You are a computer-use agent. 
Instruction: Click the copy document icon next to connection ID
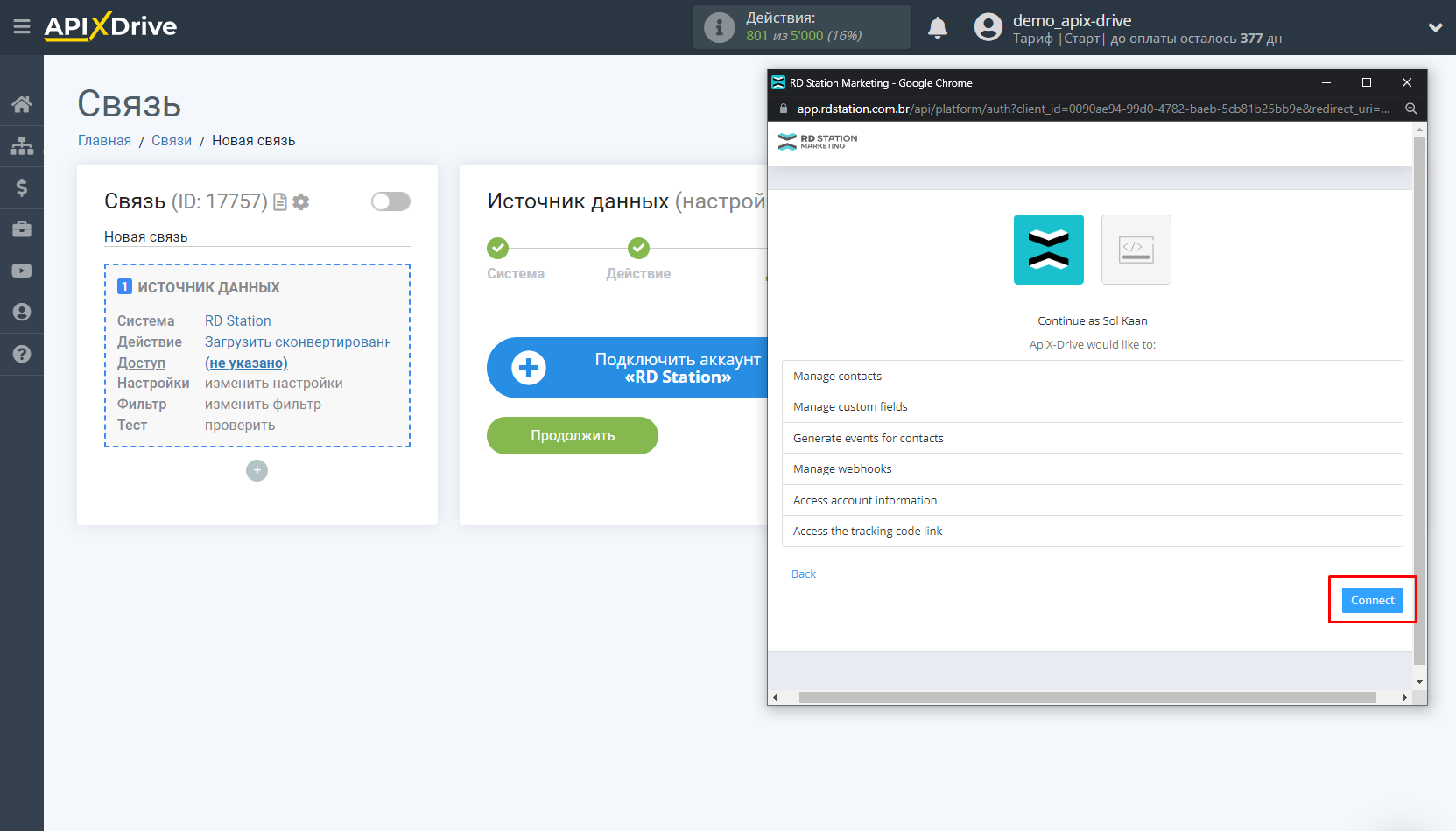coord(280,202)
